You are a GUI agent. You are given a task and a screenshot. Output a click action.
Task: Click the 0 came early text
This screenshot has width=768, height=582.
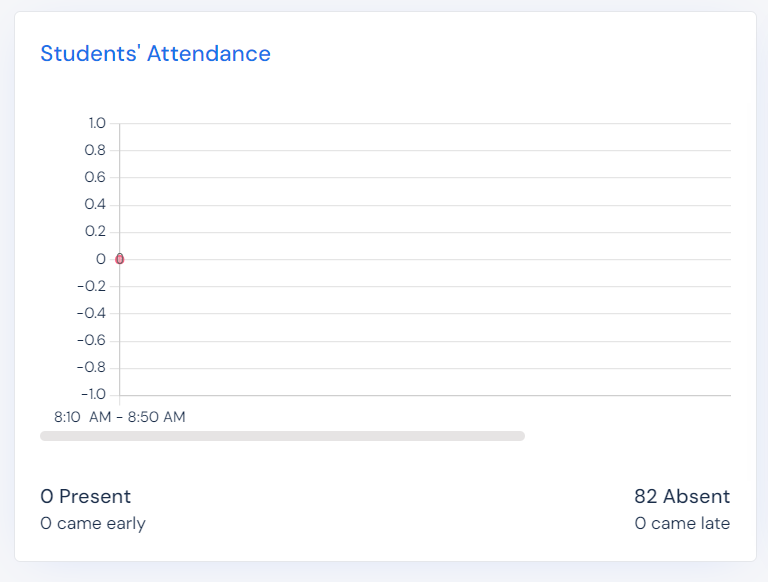point(93,523)
